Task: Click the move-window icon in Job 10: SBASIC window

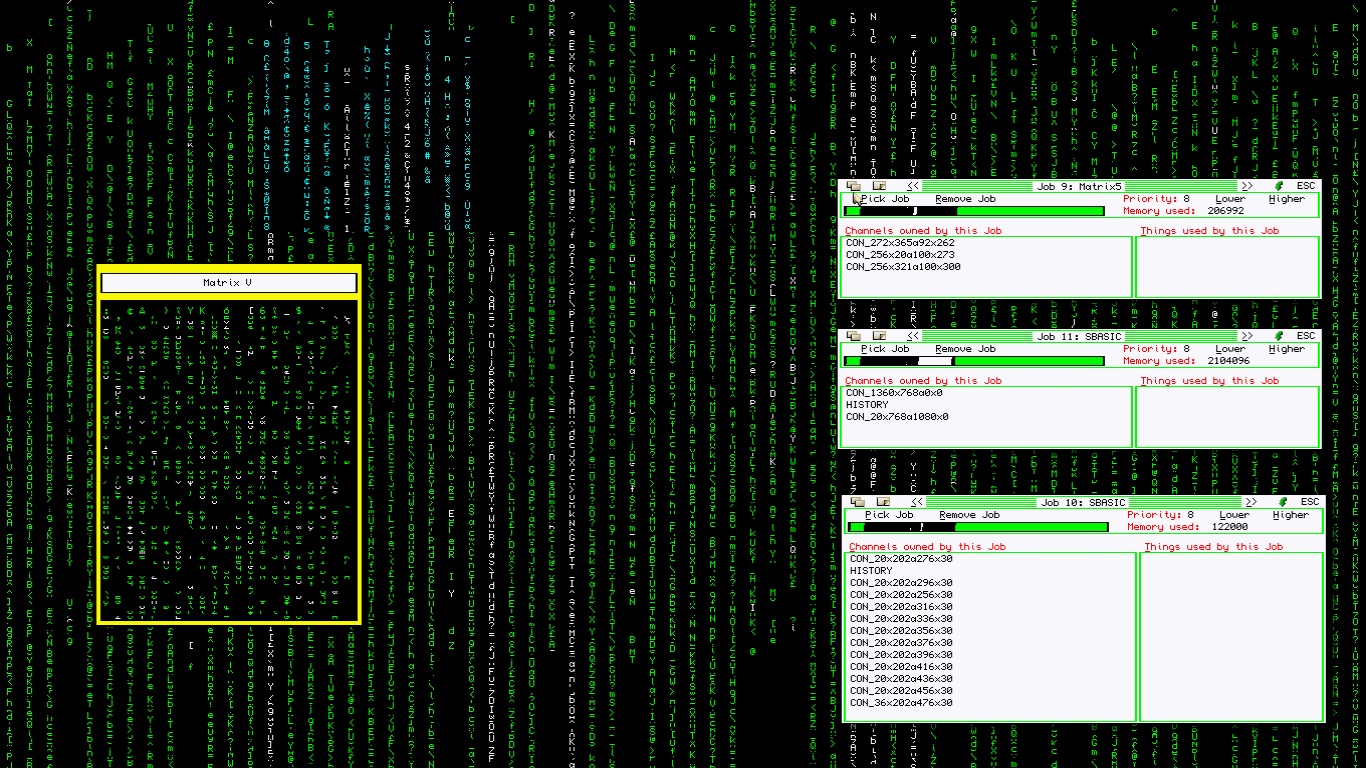Action: click(x=857, y=502)
